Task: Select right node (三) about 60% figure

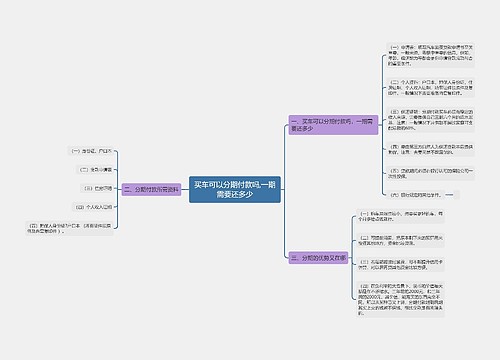Action: 430,119
